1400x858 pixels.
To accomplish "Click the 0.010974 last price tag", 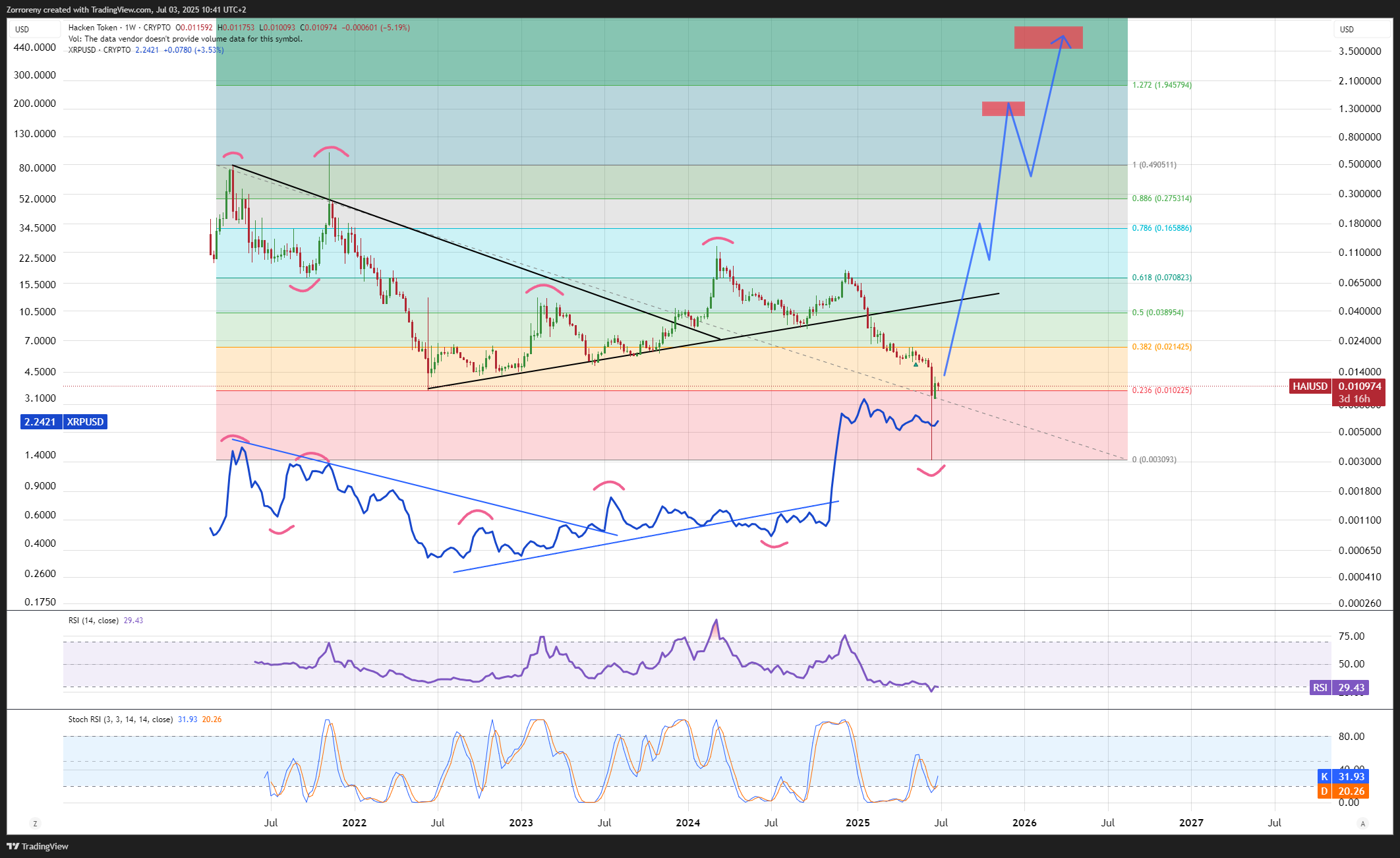I will (1359, 386).
